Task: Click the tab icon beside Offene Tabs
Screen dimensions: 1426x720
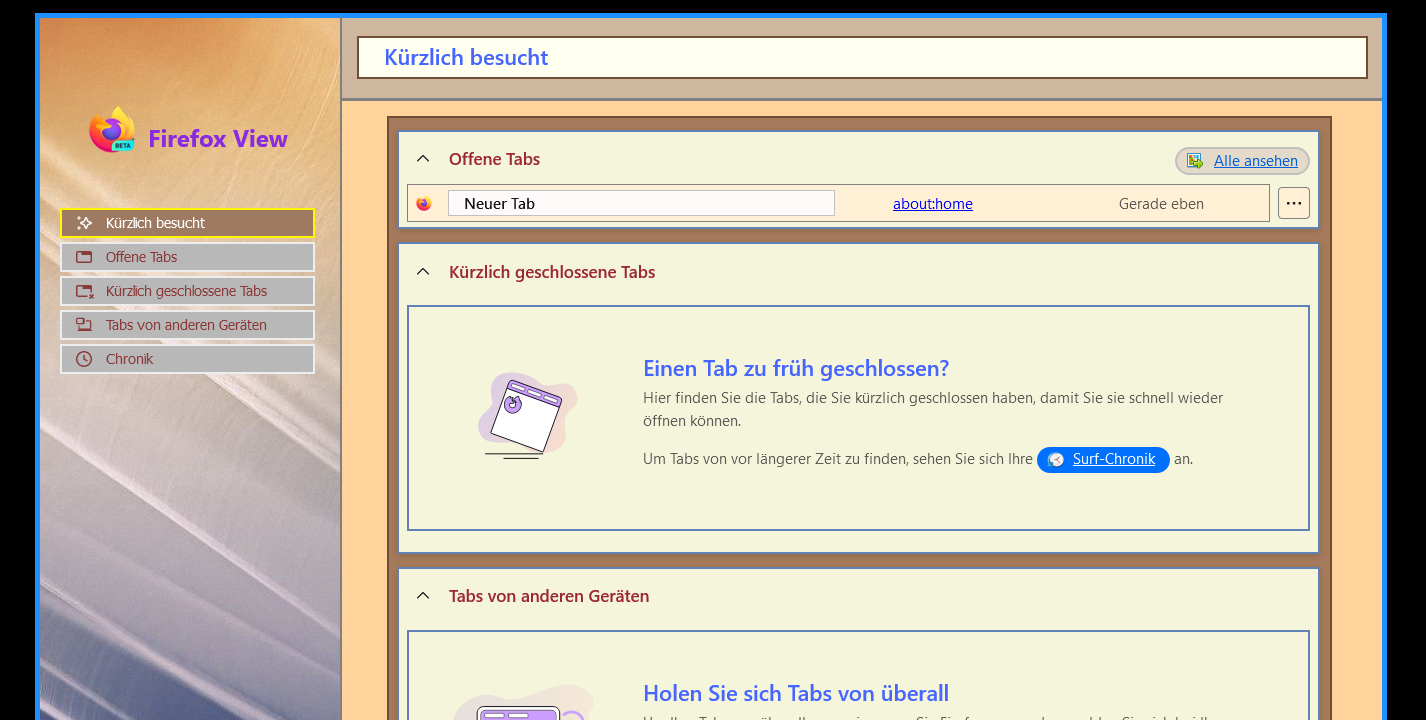Action: [85, 257]
